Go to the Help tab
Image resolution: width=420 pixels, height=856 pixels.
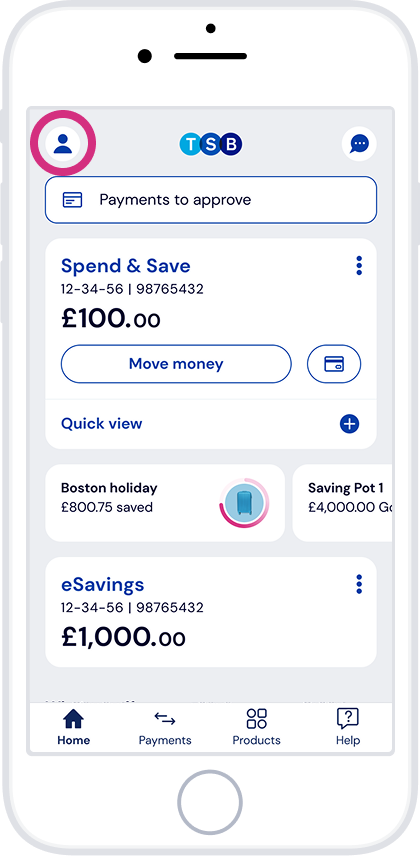[x=348, y=728]
